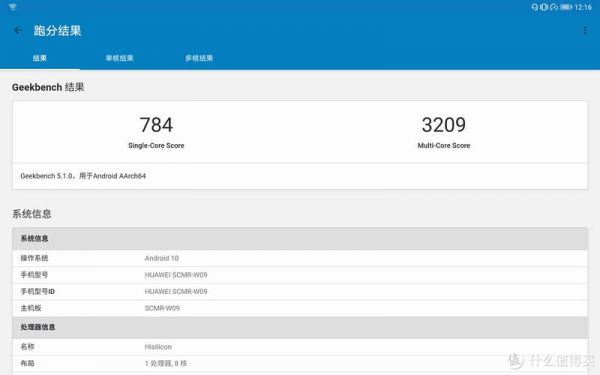Switch to the 单核结果 tab
Screen dimensions: 600x375
point(119,58)
